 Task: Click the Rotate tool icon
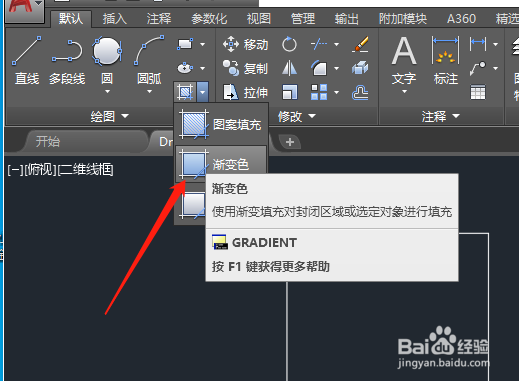coord(289,44)
